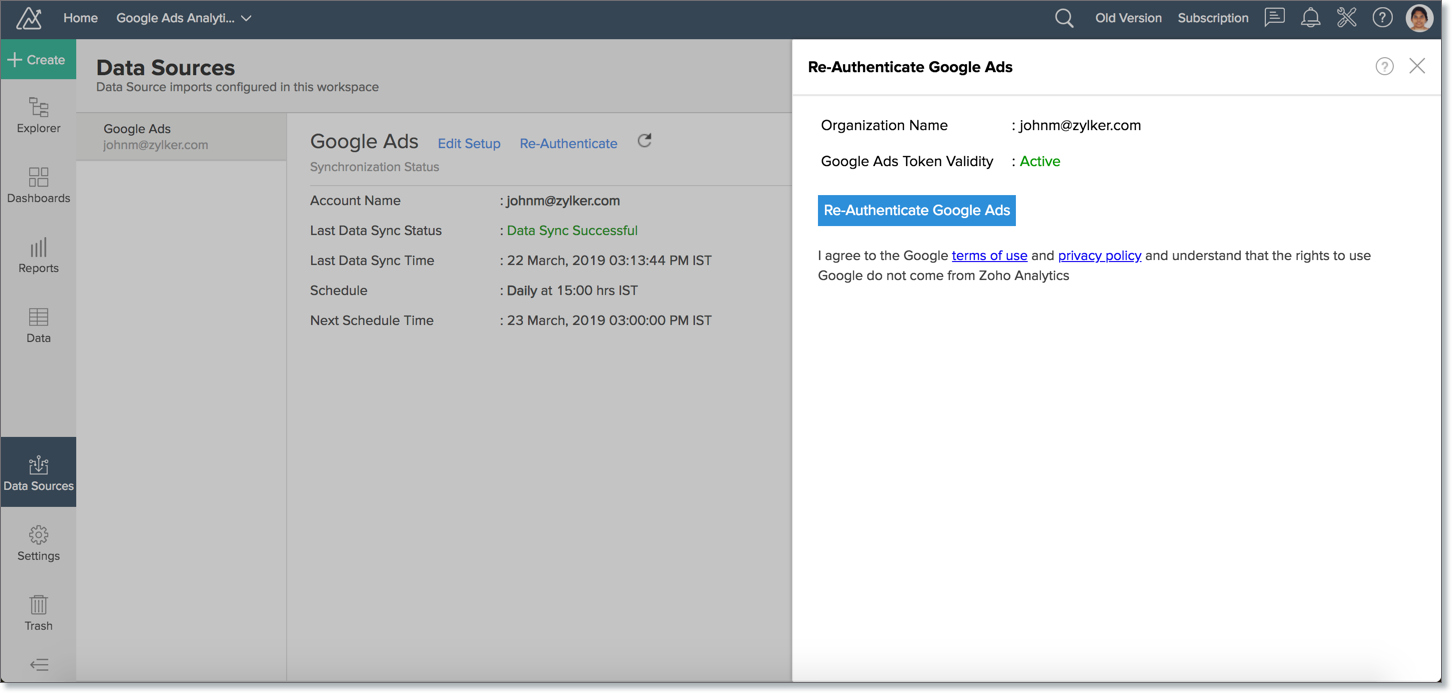
Task: Go to Home in the top bar
Action: [80, 18]
